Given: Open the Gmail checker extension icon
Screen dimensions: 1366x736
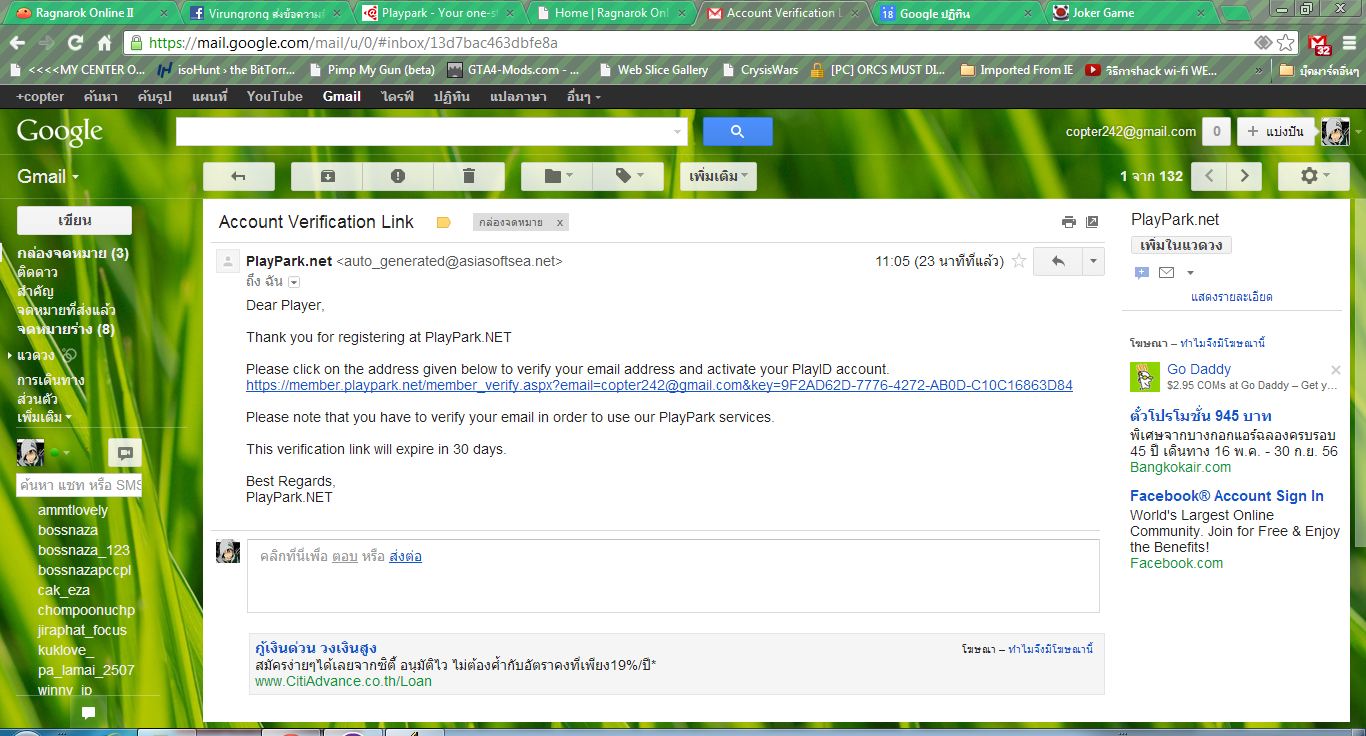Looking at the screenshot, I should coord(1320,44).
